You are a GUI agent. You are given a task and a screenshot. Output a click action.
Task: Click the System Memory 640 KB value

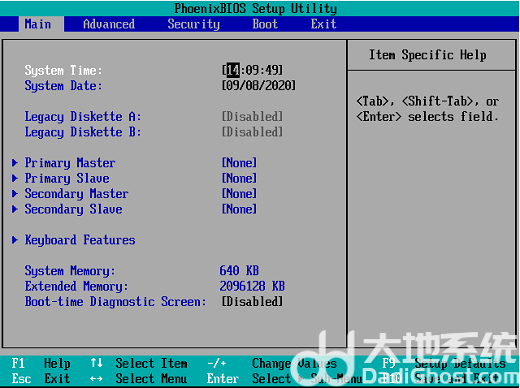tap(239, 271)
